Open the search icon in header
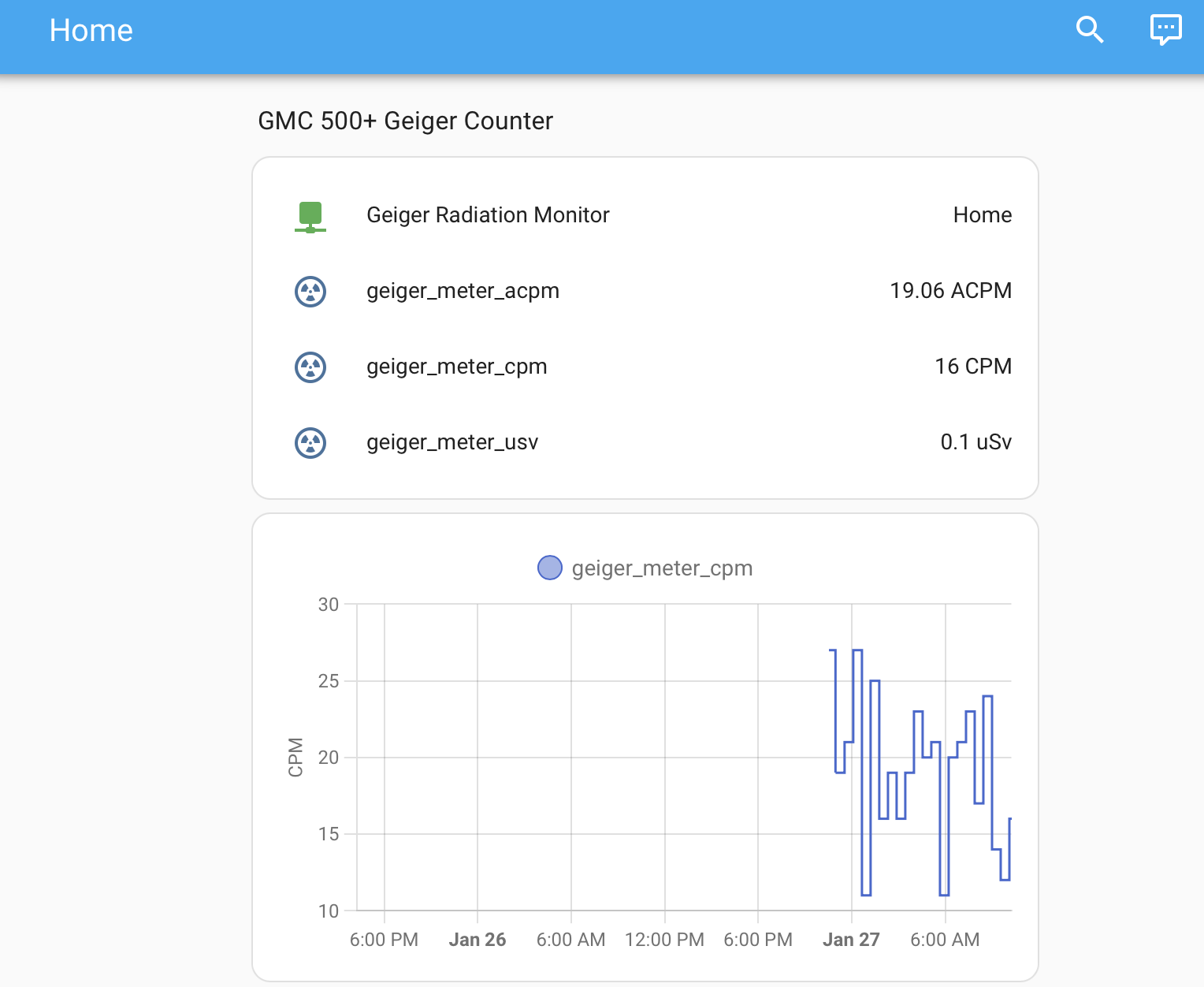1204x987 pixels. 1090,30
